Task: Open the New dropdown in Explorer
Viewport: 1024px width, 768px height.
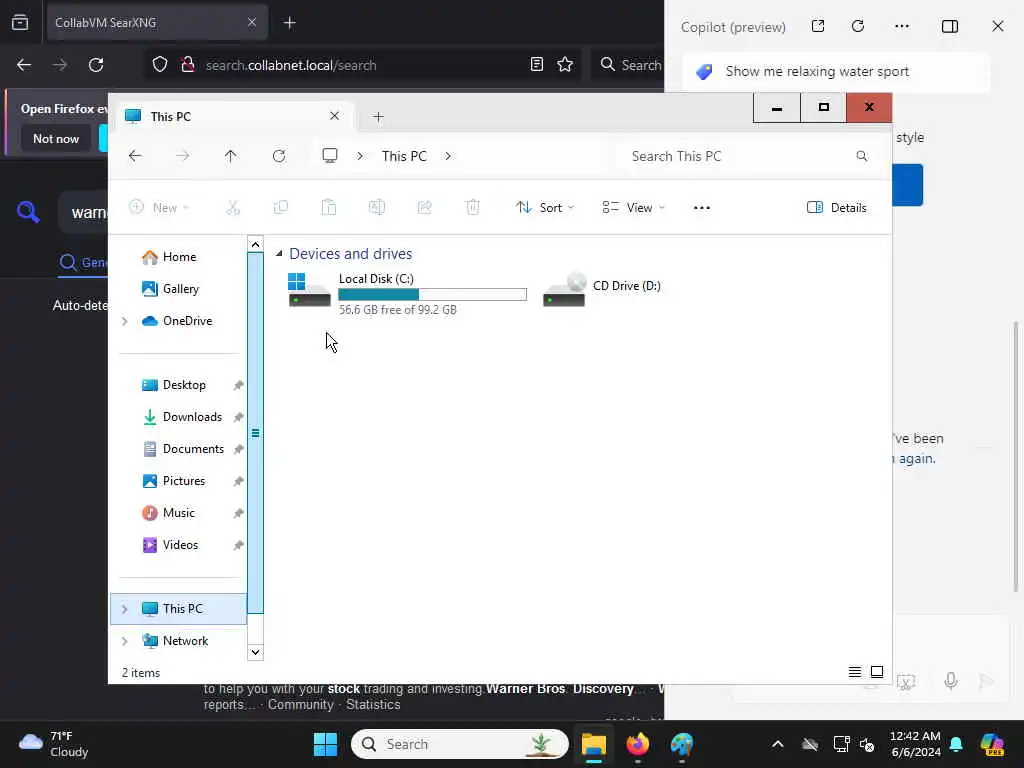Action: tap(159, 208)
